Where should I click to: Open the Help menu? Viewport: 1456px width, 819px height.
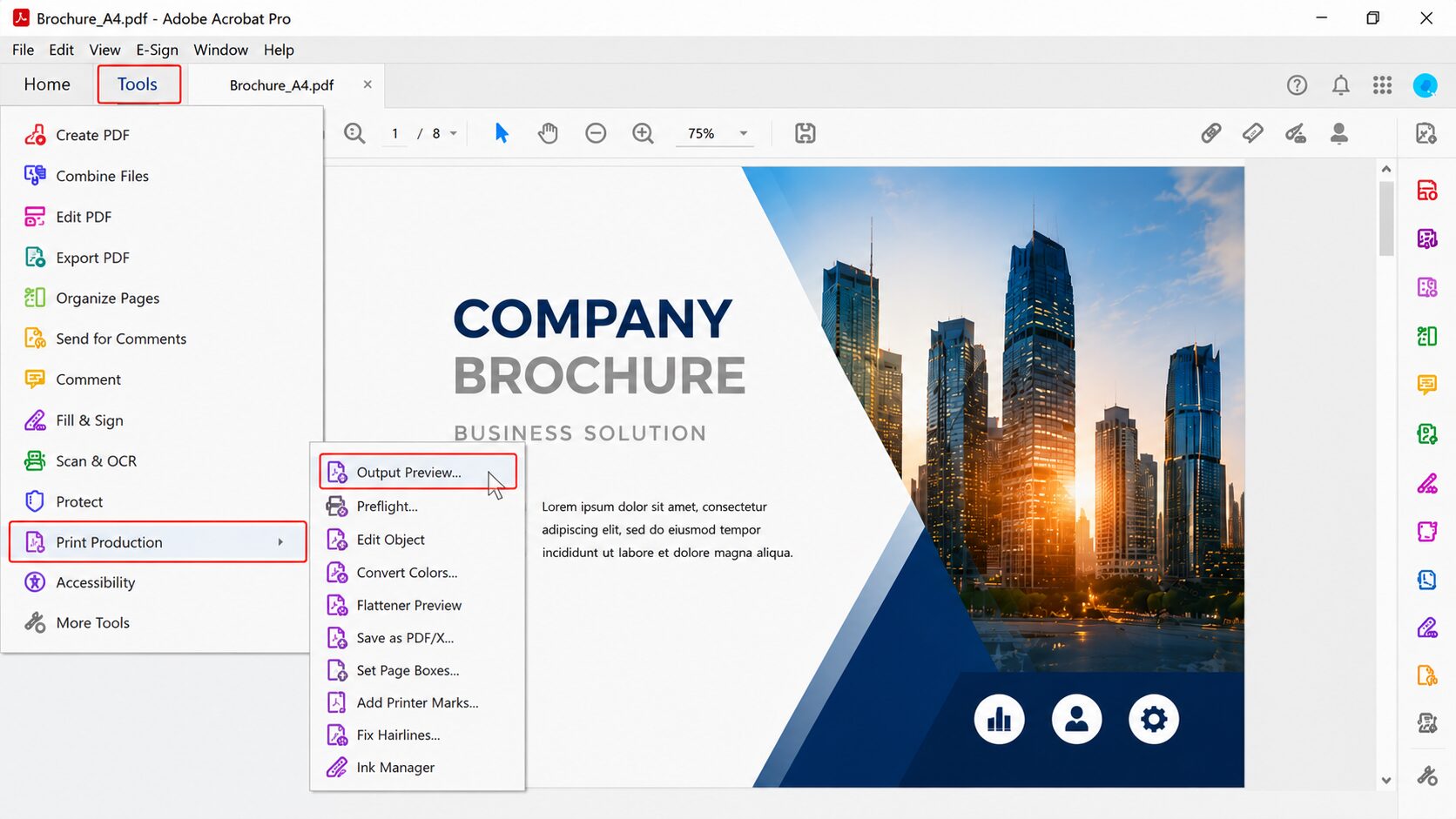279,50
